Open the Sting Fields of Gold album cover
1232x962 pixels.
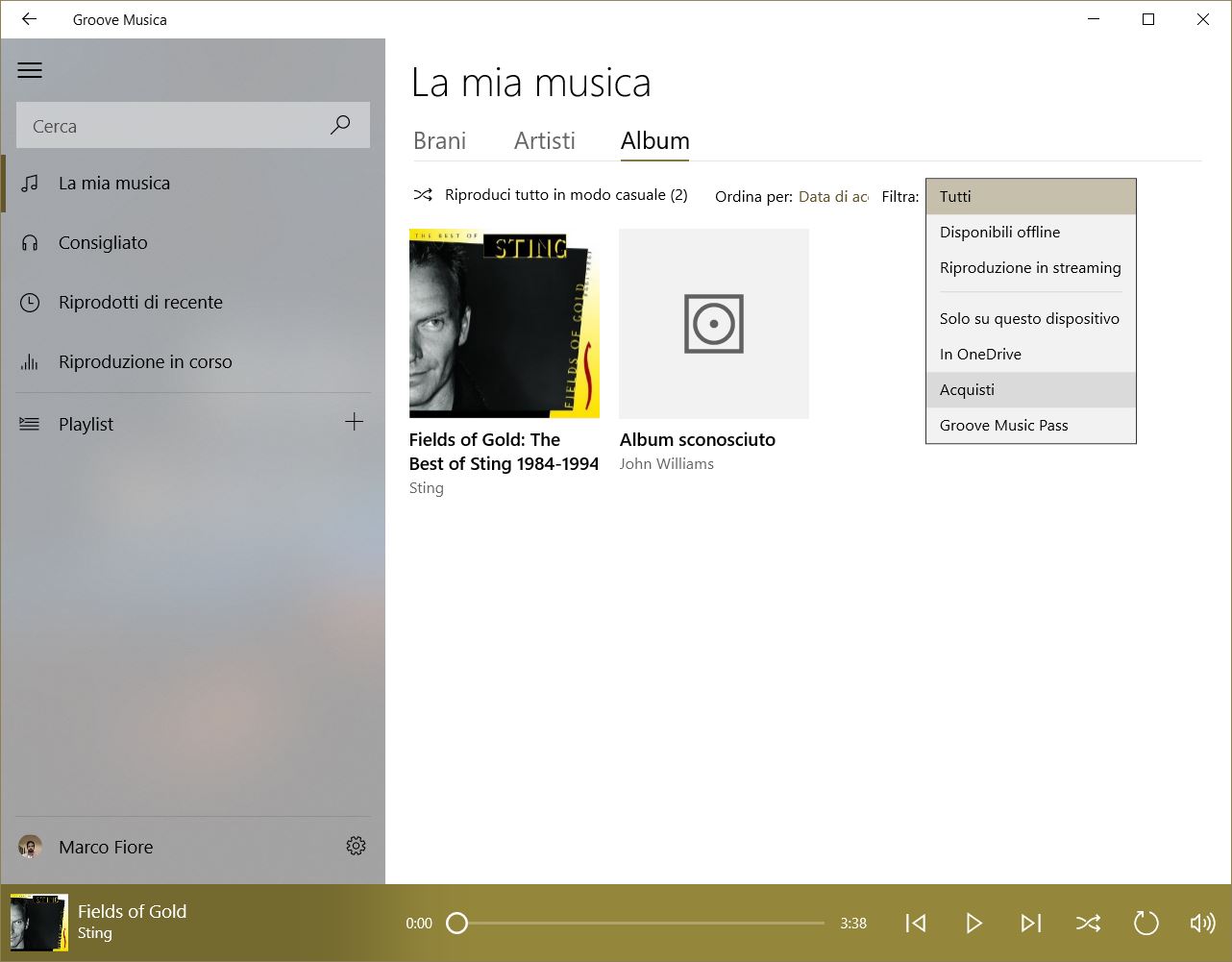505,323
